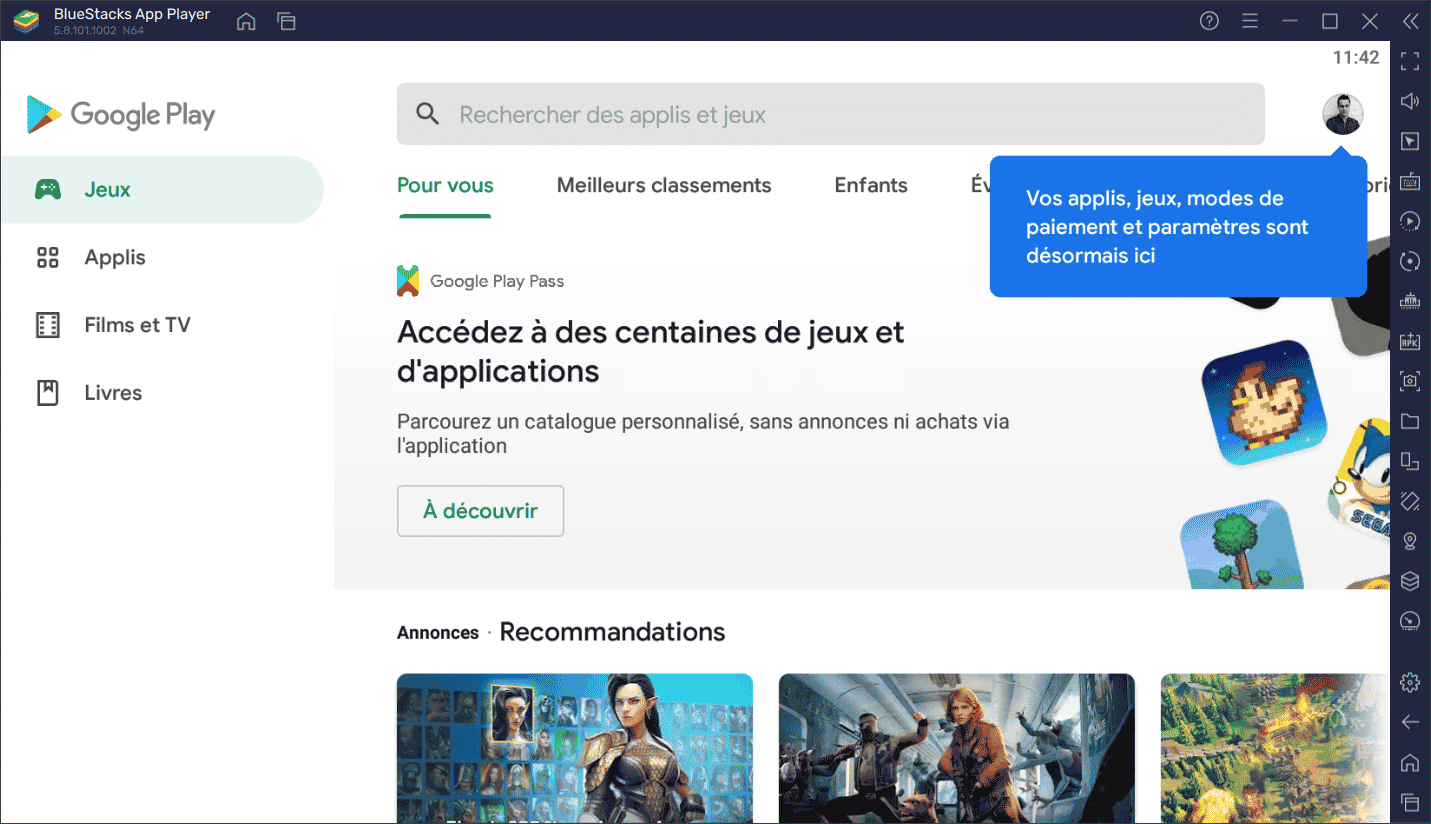Install an APK via the sidebar

[1410, 341]
